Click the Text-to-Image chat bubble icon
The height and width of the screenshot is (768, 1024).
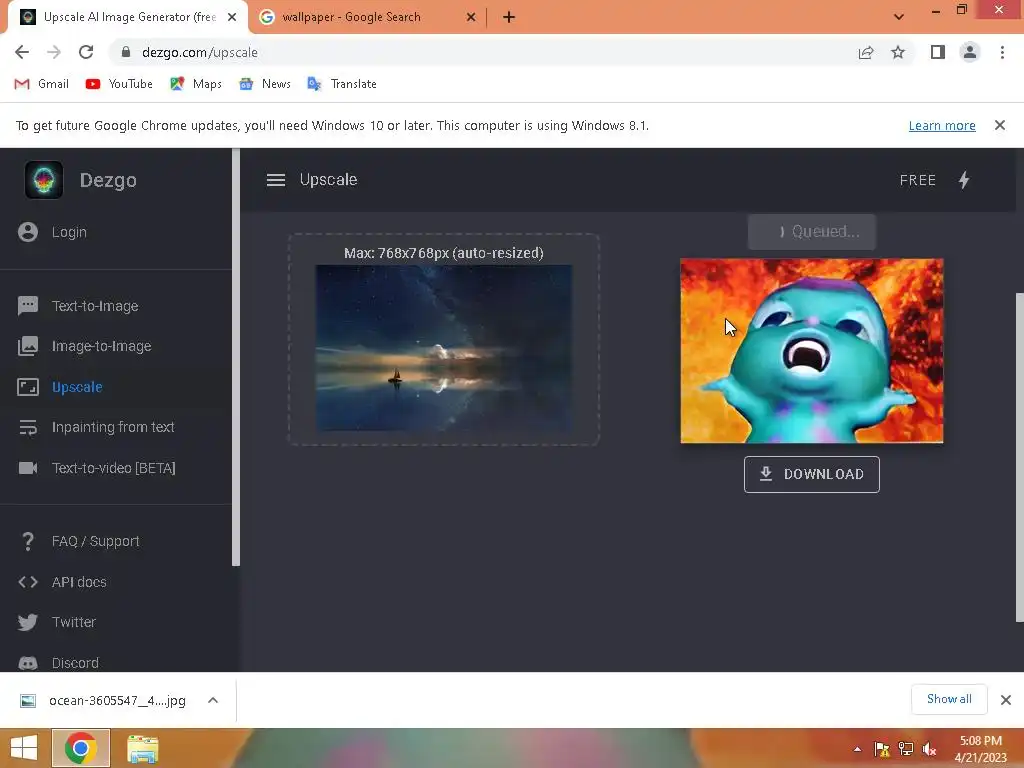(28, 306)
